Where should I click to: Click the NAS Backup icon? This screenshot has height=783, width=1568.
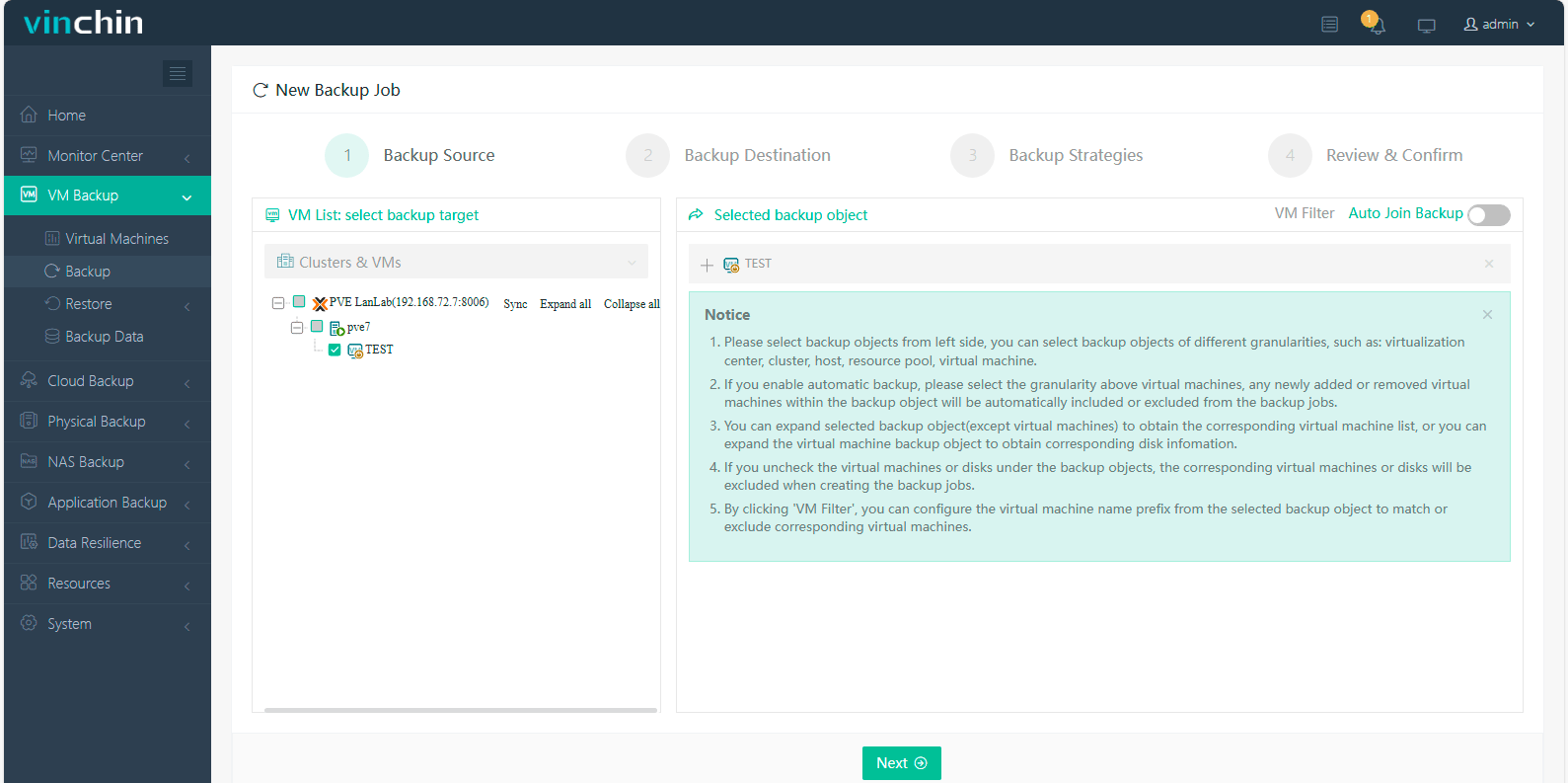coord(29,461)
